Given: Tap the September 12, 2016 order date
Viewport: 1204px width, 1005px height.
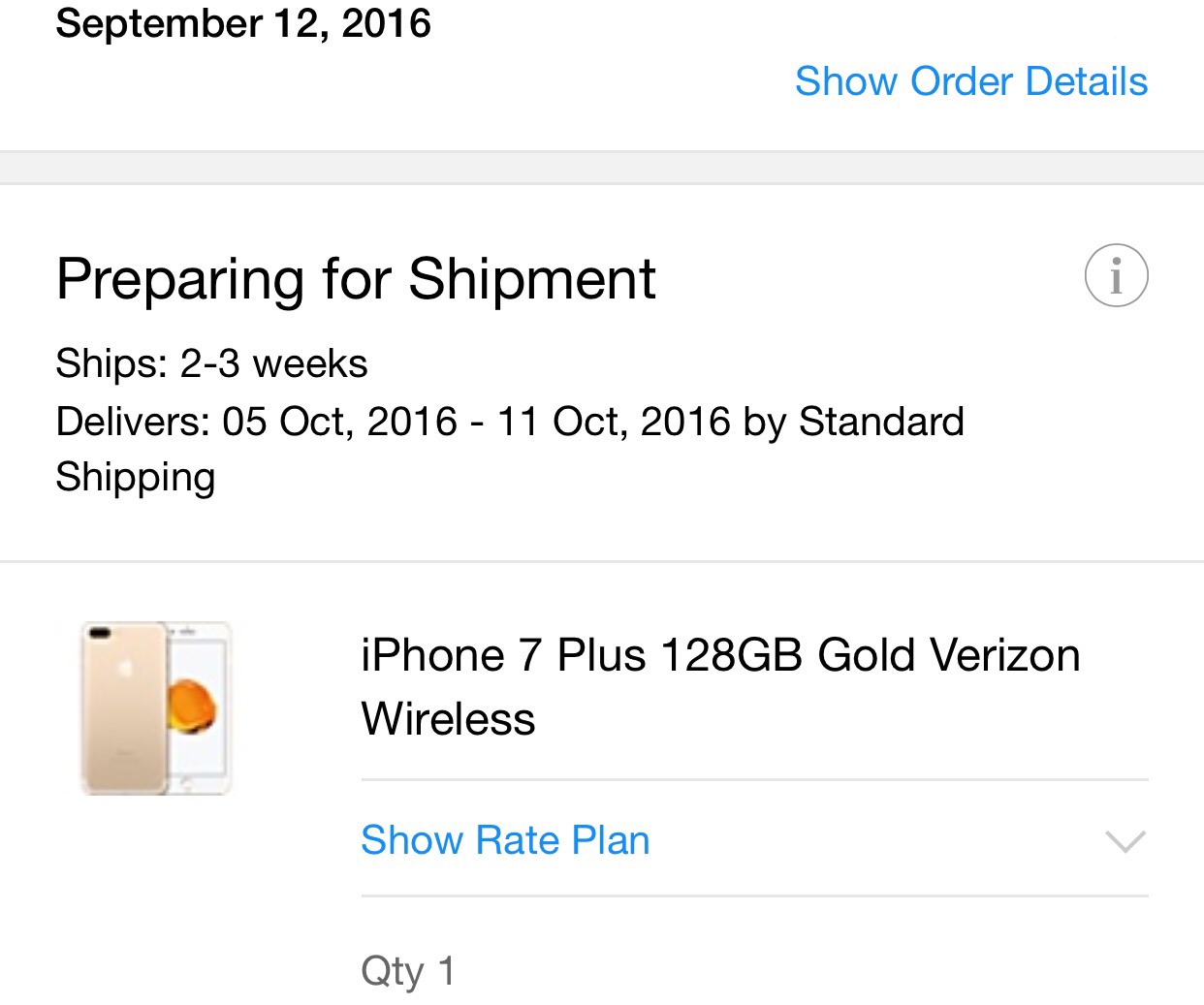Looking at the screenshot, I should pyautogui.click(x=243, y=23).
